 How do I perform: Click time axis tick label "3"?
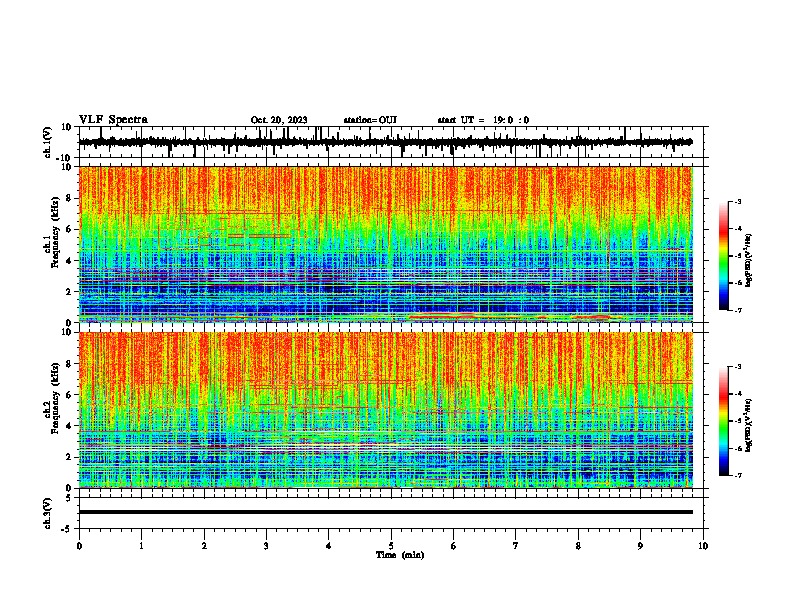(266, 546)
